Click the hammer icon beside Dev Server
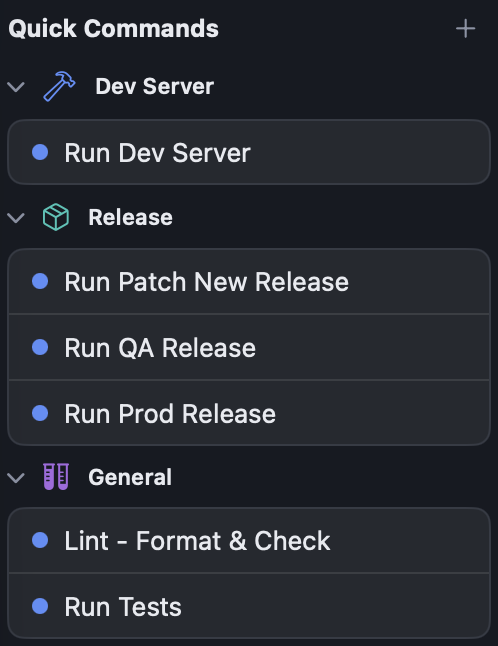Viewport: 498px width, 646px height. pos(59,86)
